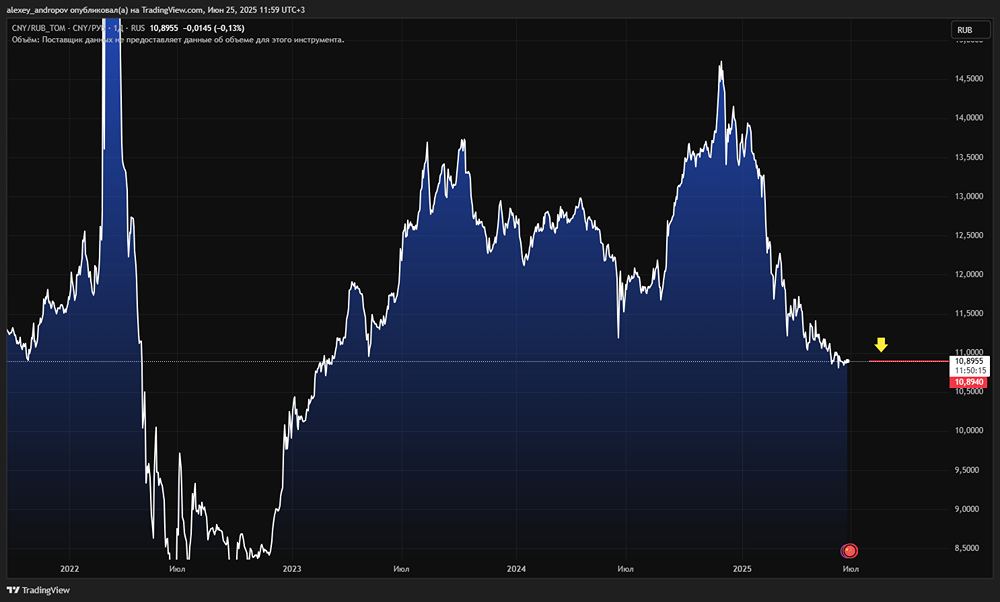This screenshot has height=602, width=1000.
Task: Open the RUB currency selector
Action: pyautogui.click(x=970, y=30)
